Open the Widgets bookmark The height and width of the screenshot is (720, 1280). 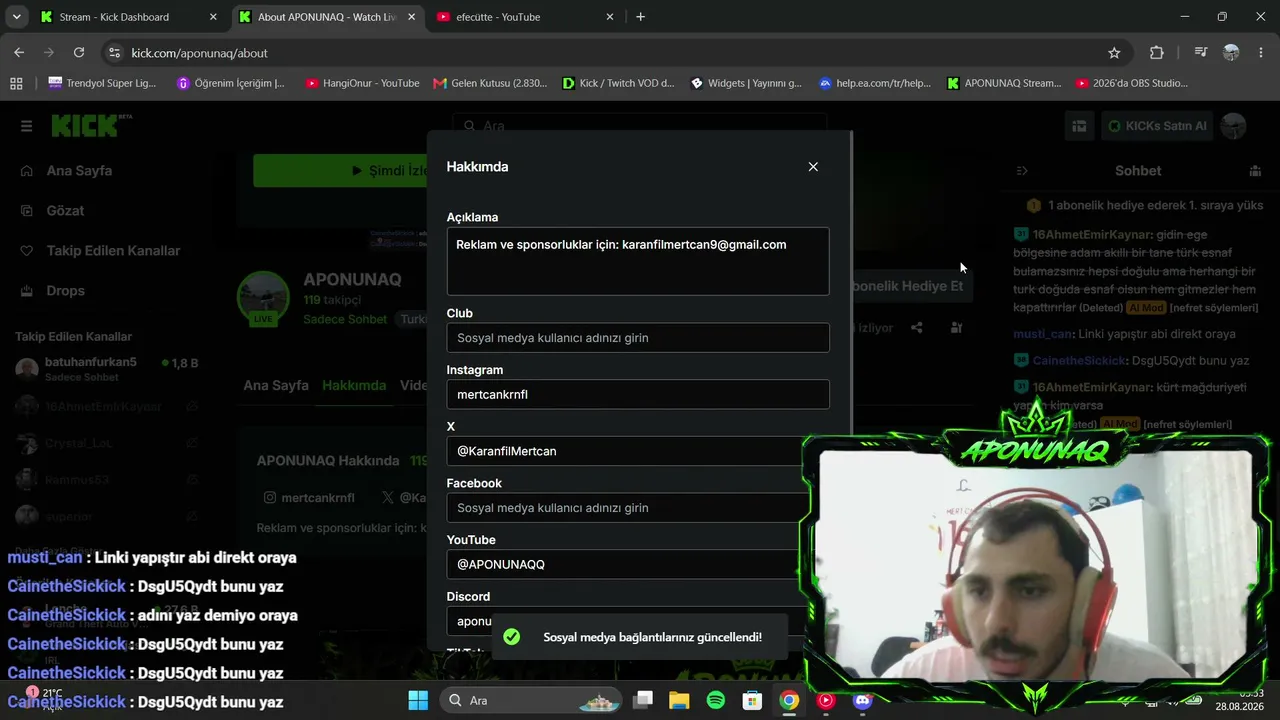pyautogui.click(x=746, y=84)
